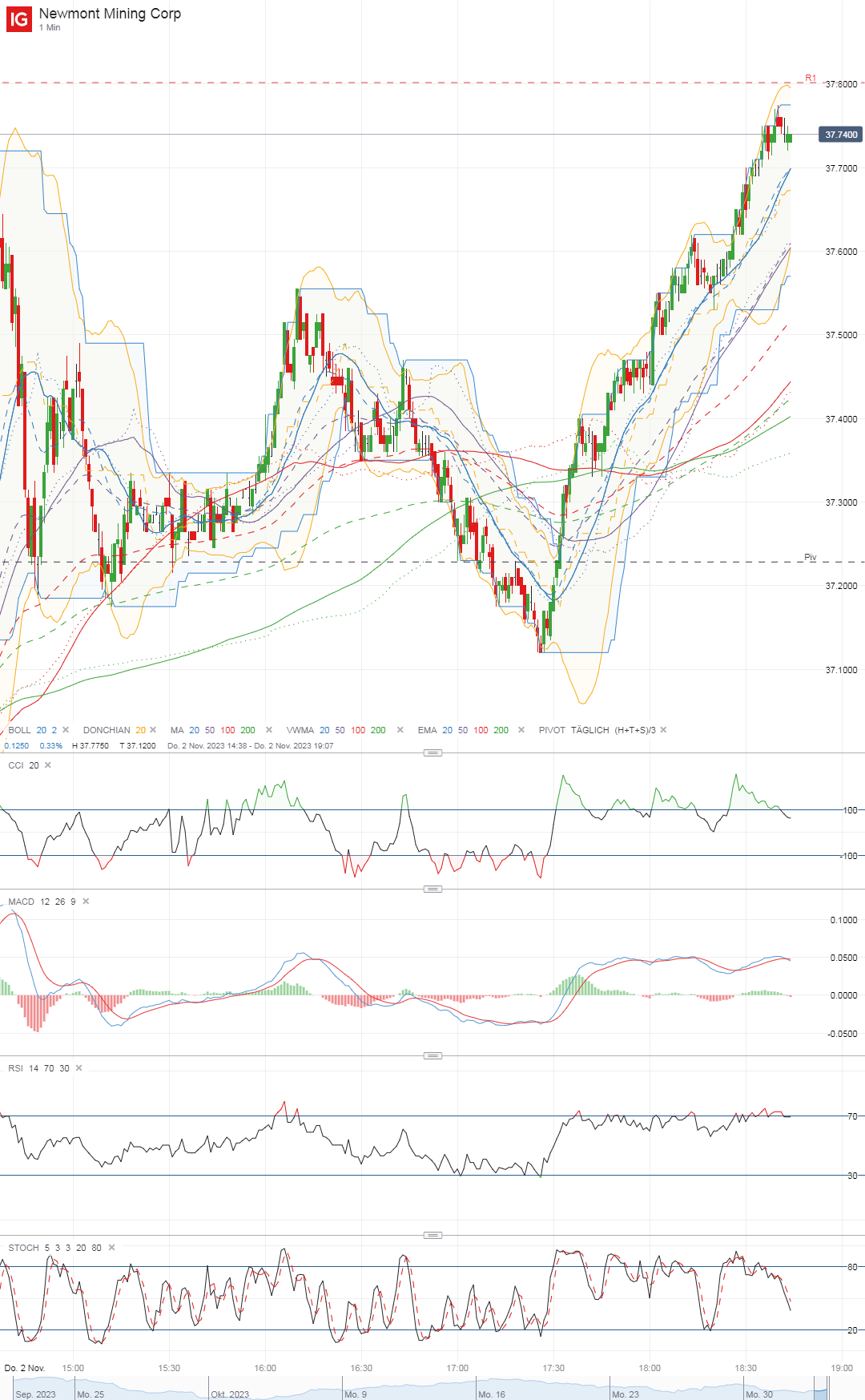Remove the MA indicator with its X
This screenshot has width=865, height=1400.
pos(269,730)
